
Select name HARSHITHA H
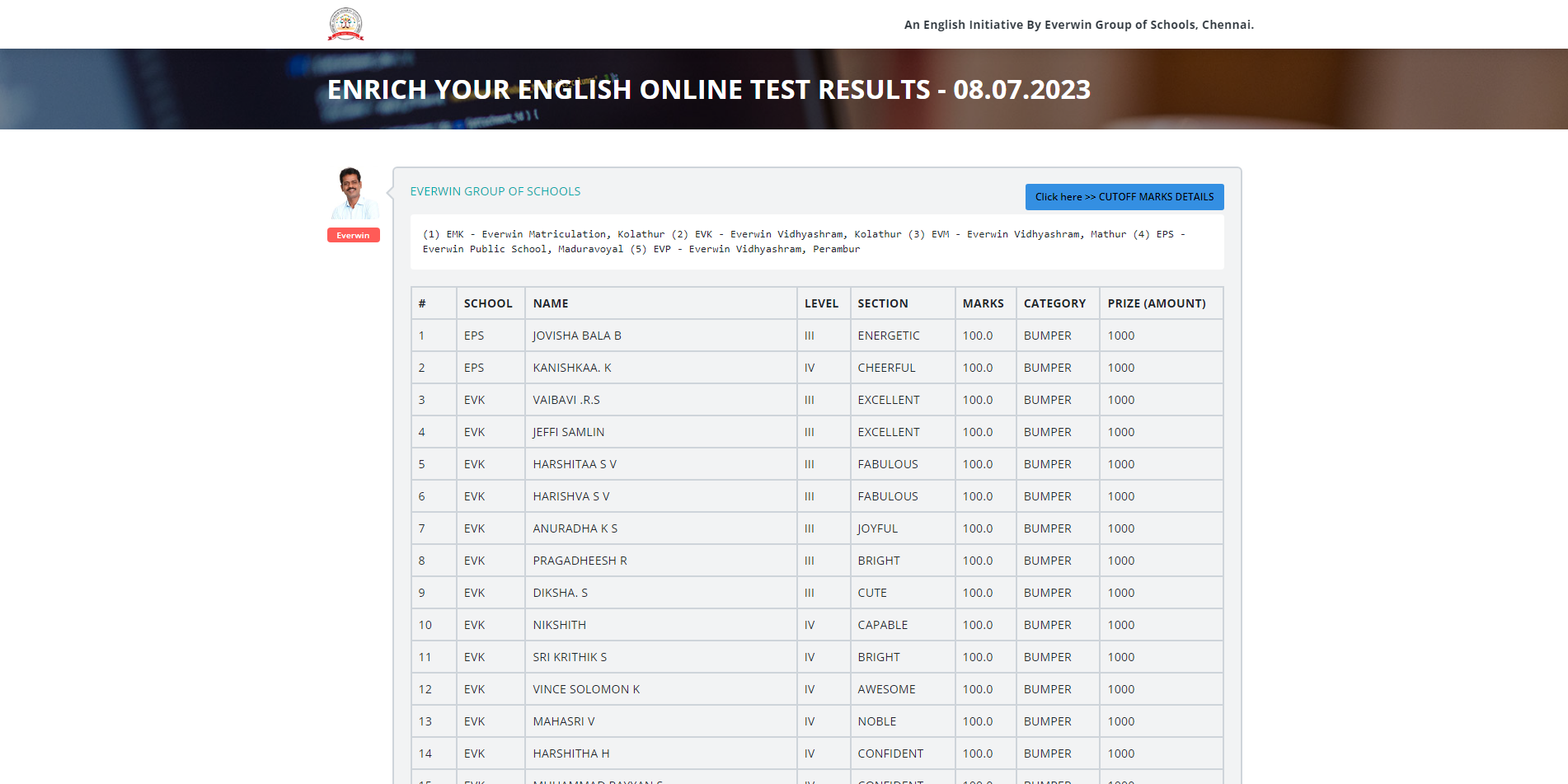click(x=571, y=753)
